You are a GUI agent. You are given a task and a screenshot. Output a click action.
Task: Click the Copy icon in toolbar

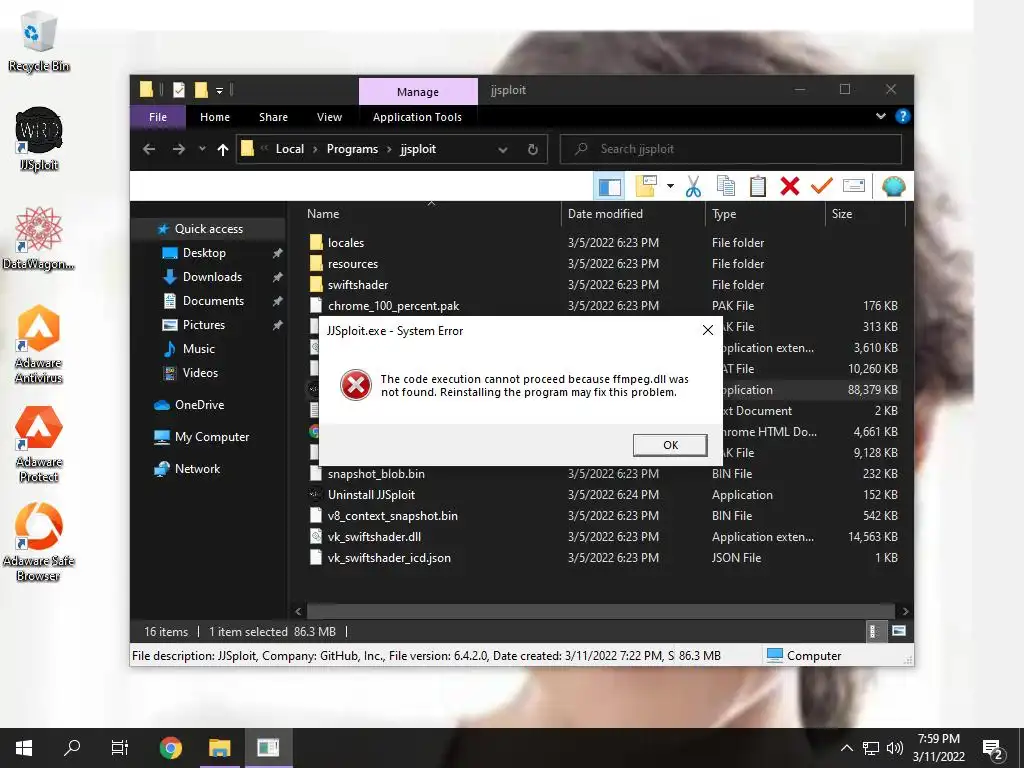pos(726,187)
